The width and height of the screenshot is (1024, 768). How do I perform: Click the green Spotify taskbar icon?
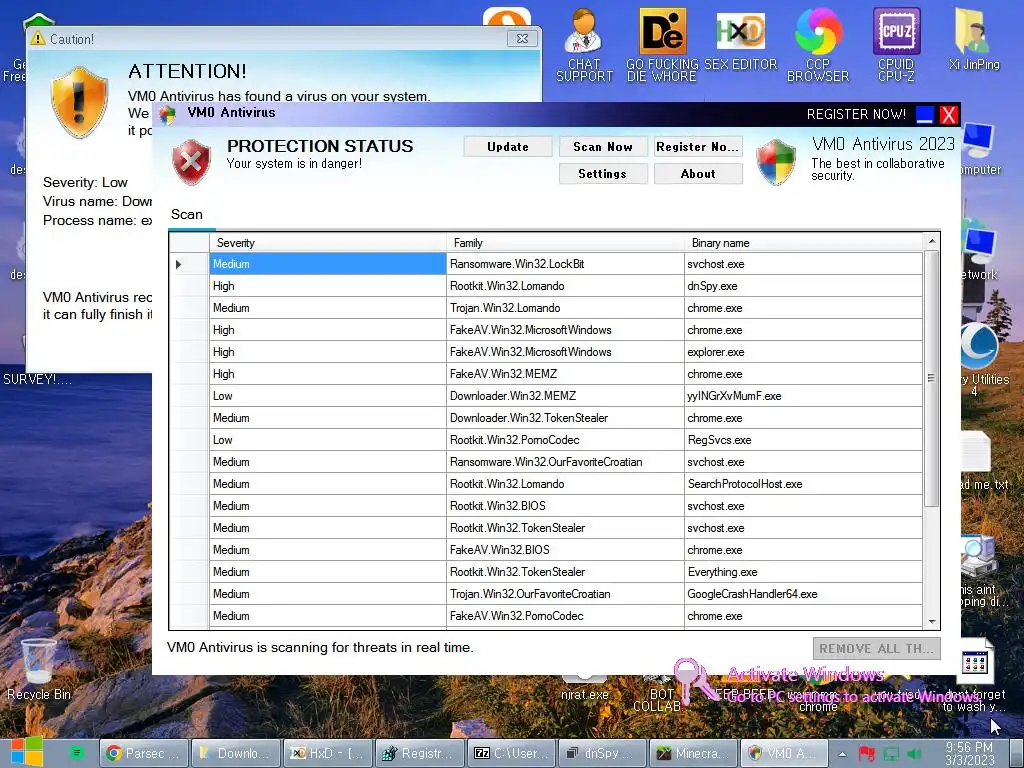(x=77, y=753)
